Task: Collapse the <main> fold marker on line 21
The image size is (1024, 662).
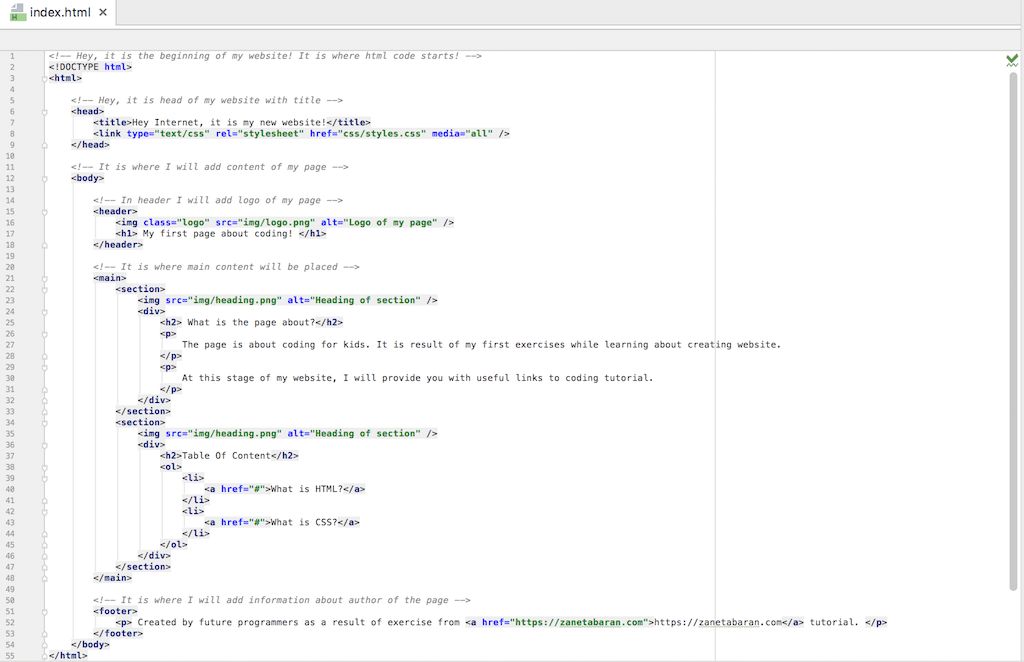Action: [44, 278]
